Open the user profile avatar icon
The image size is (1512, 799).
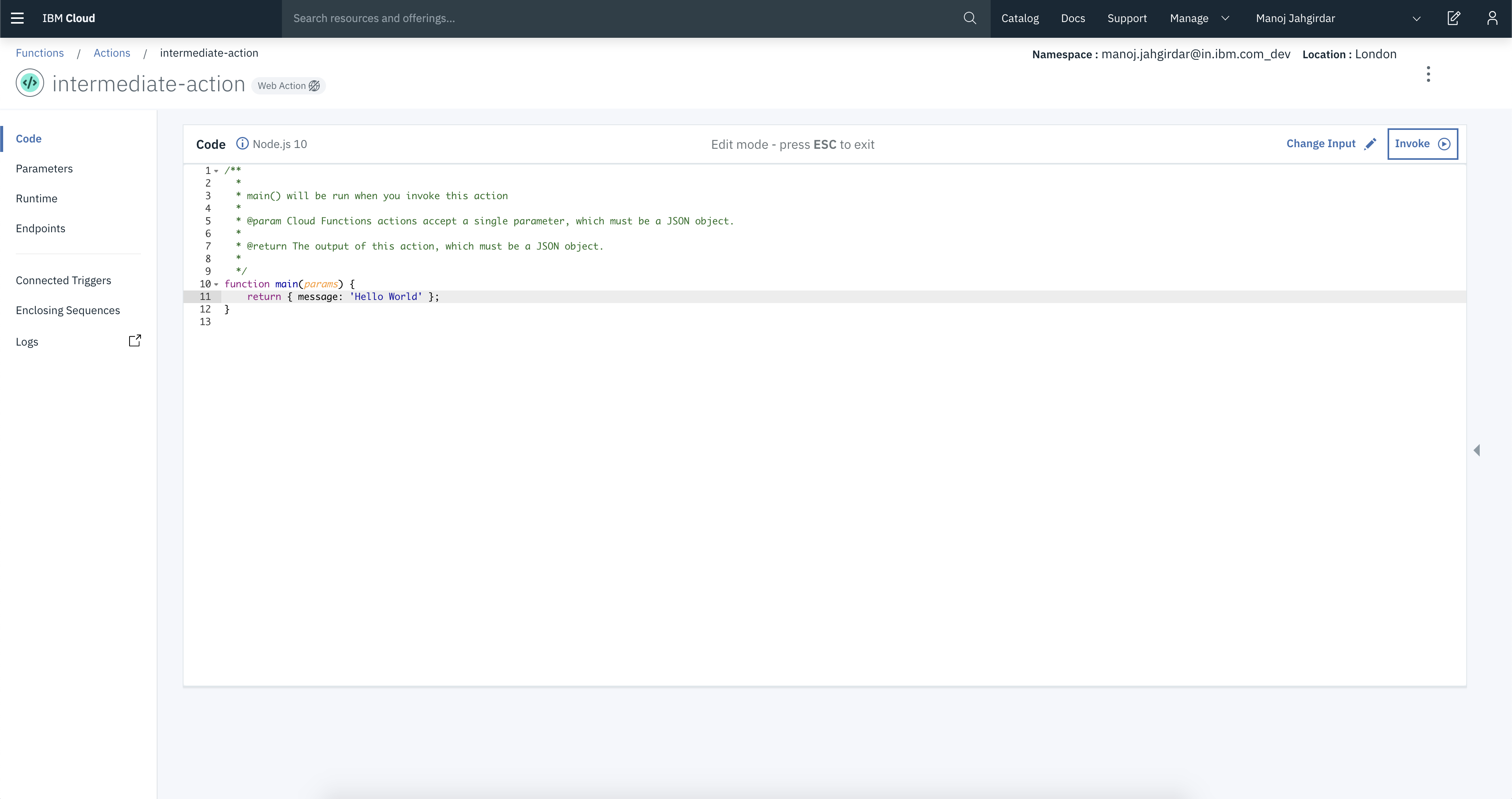click(x=1492, y=18)
